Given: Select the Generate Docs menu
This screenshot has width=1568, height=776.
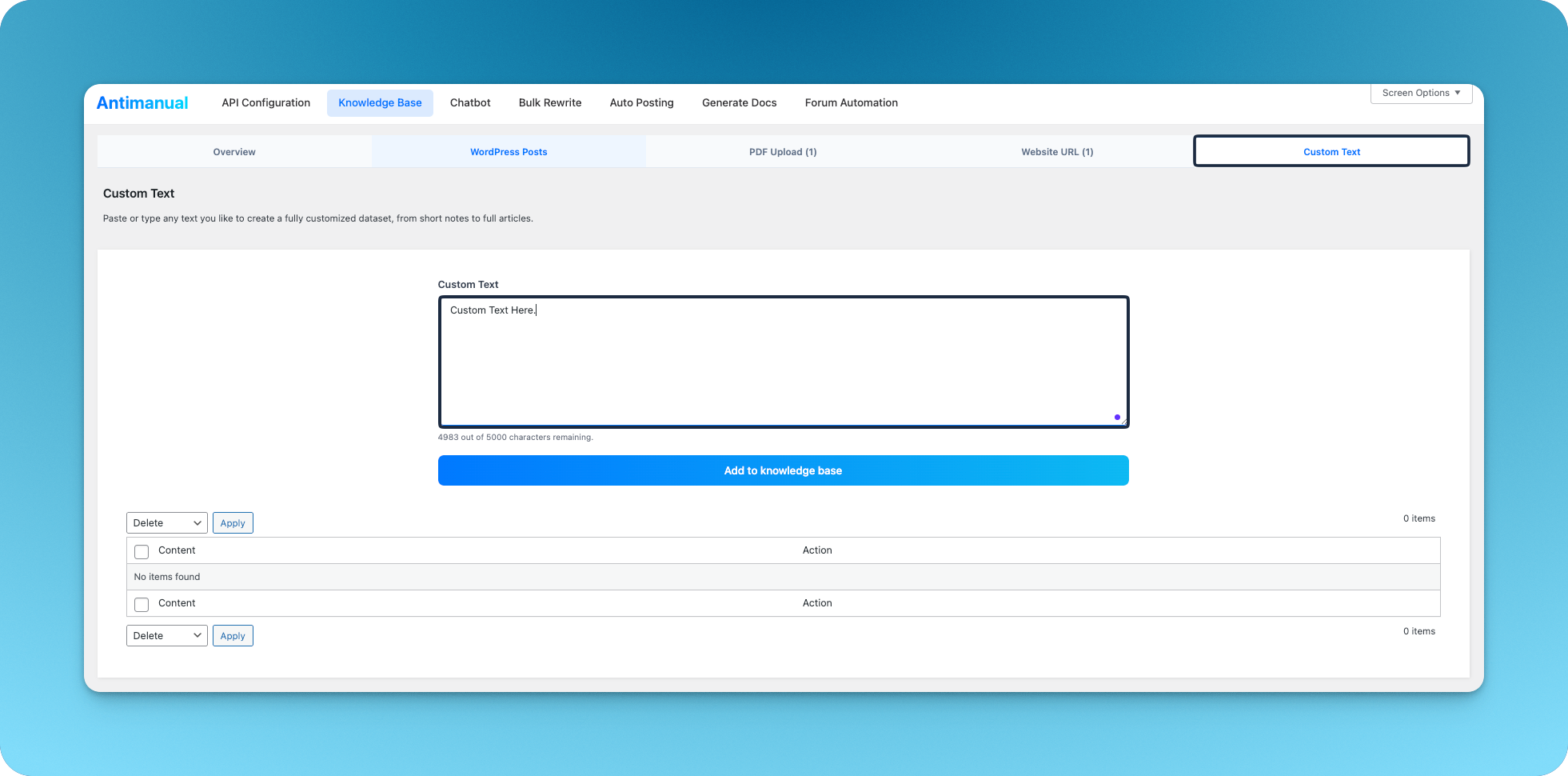Looking at the screenshot, I should pos(739,102).
